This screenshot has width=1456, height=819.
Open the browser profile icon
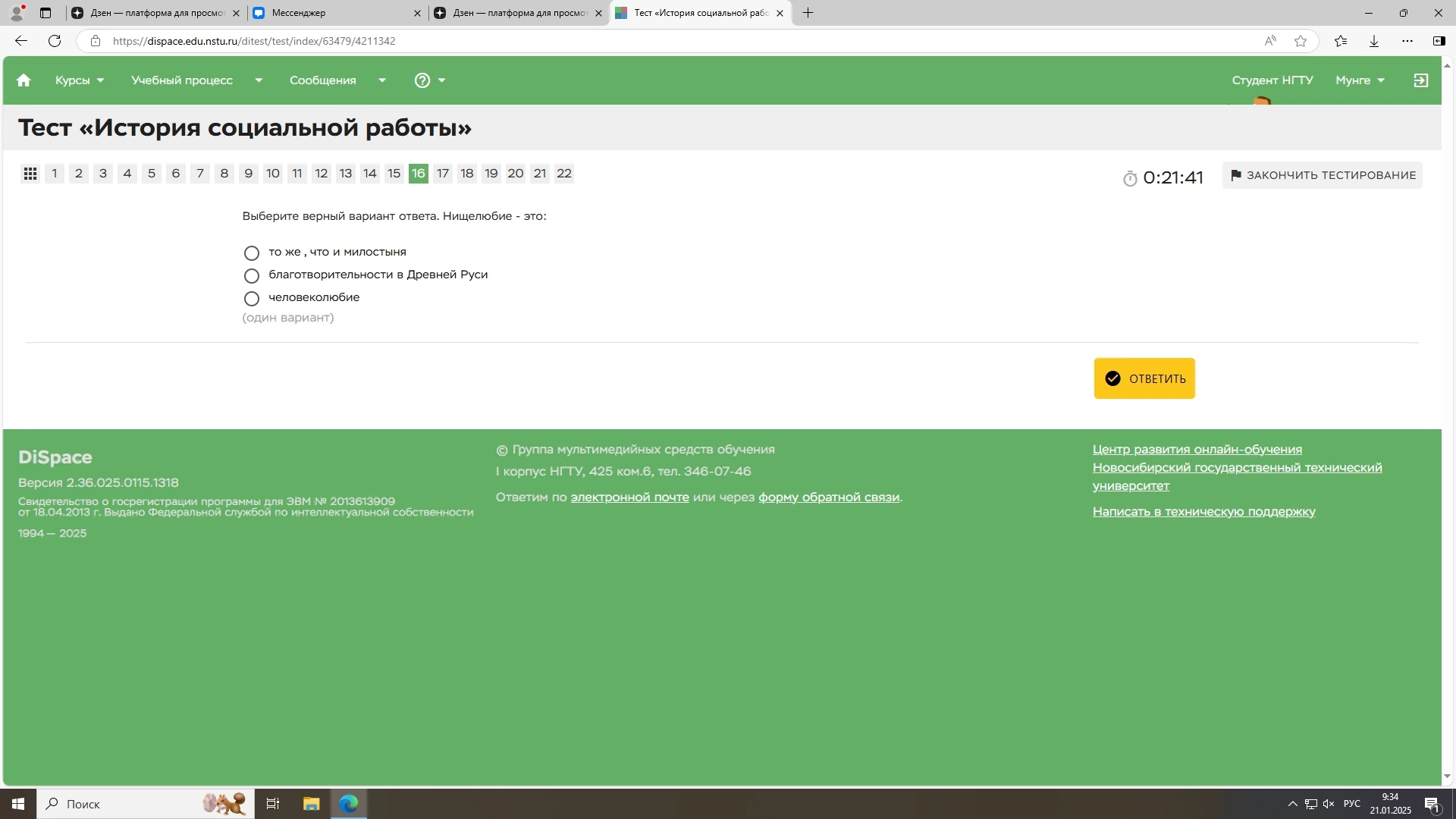[x=17, y=13]
